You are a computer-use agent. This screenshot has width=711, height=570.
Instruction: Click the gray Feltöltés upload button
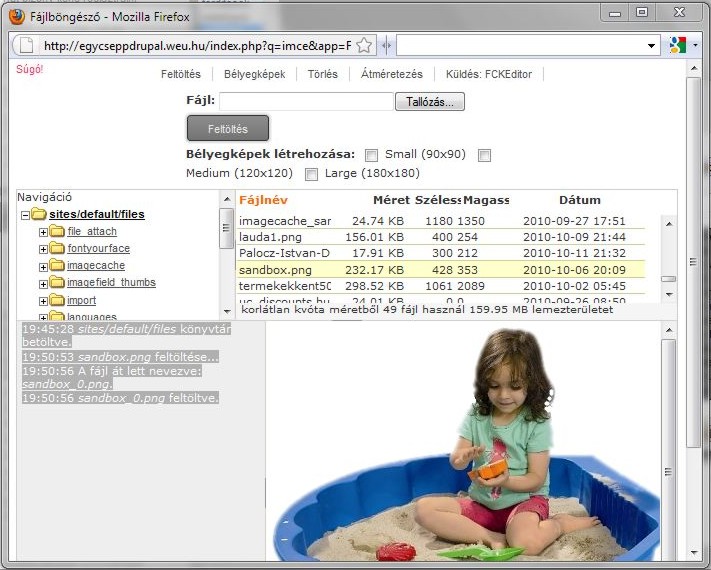pyautogui.click(x=228, y=128)
